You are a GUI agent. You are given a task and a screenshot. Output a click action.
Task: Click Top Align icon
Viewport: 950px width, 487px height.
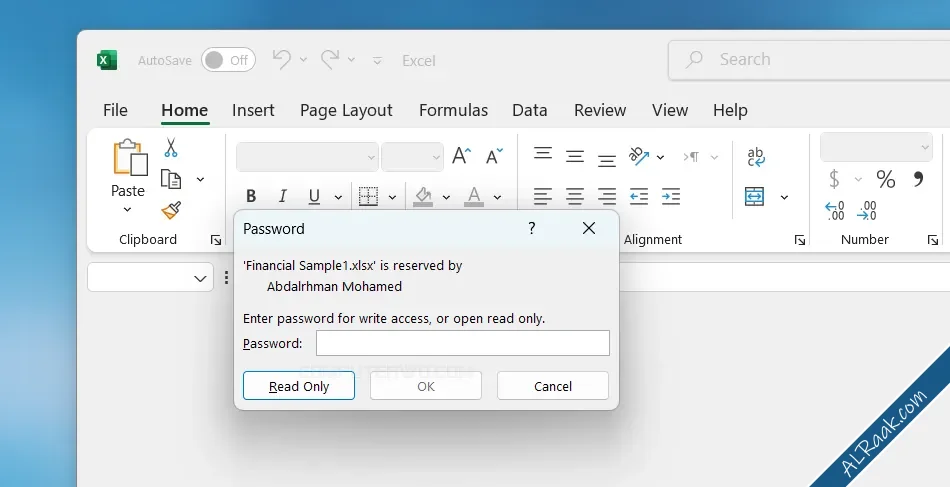coord(543,153)
